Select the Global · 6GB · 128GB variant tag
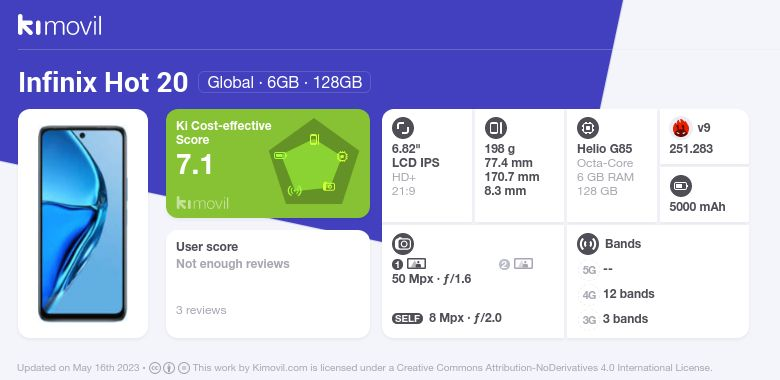The height and width of the screenshot is (380, 780). point(285,82)
